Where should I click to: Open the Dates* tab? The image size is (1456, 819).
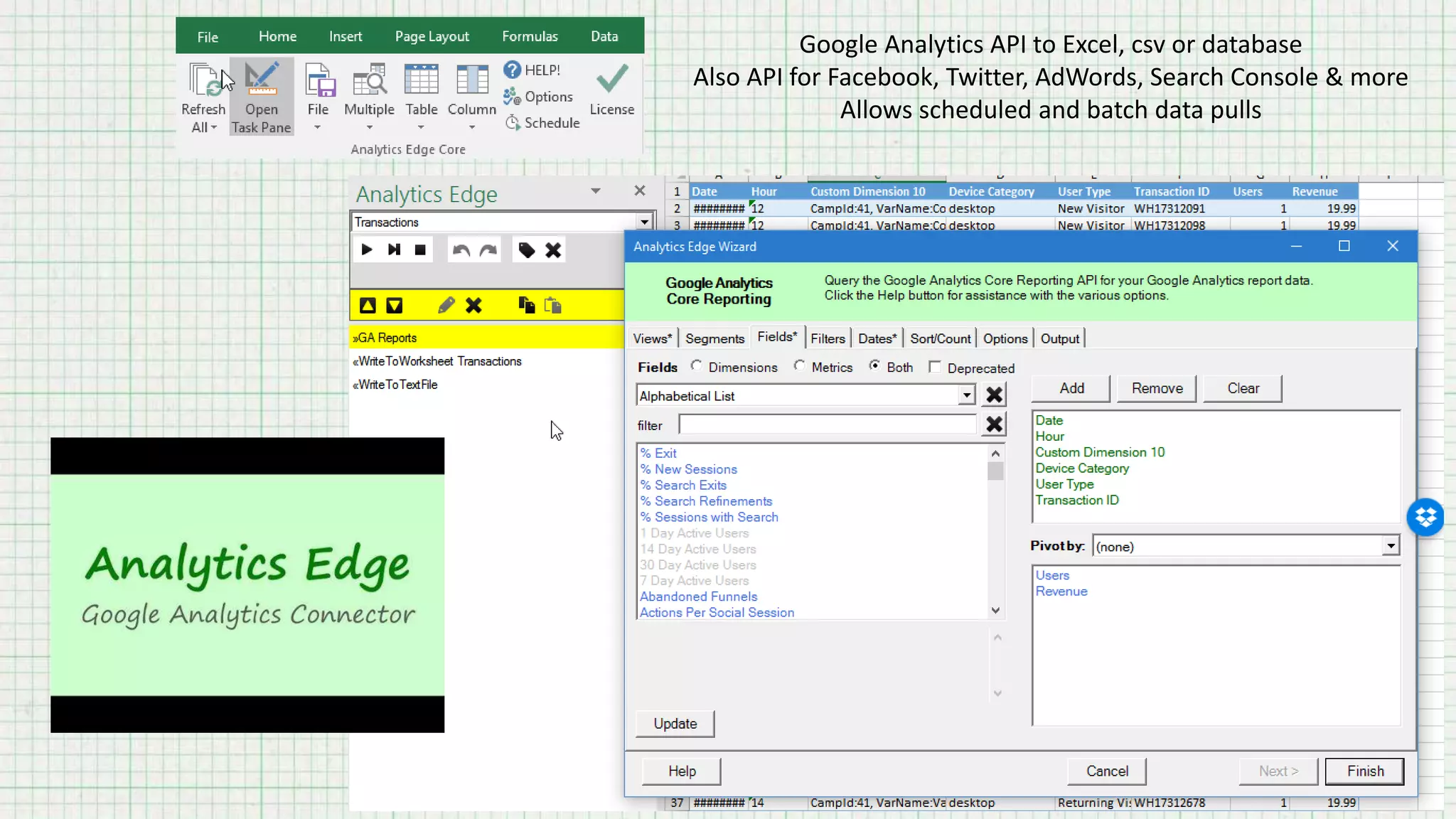877,338
